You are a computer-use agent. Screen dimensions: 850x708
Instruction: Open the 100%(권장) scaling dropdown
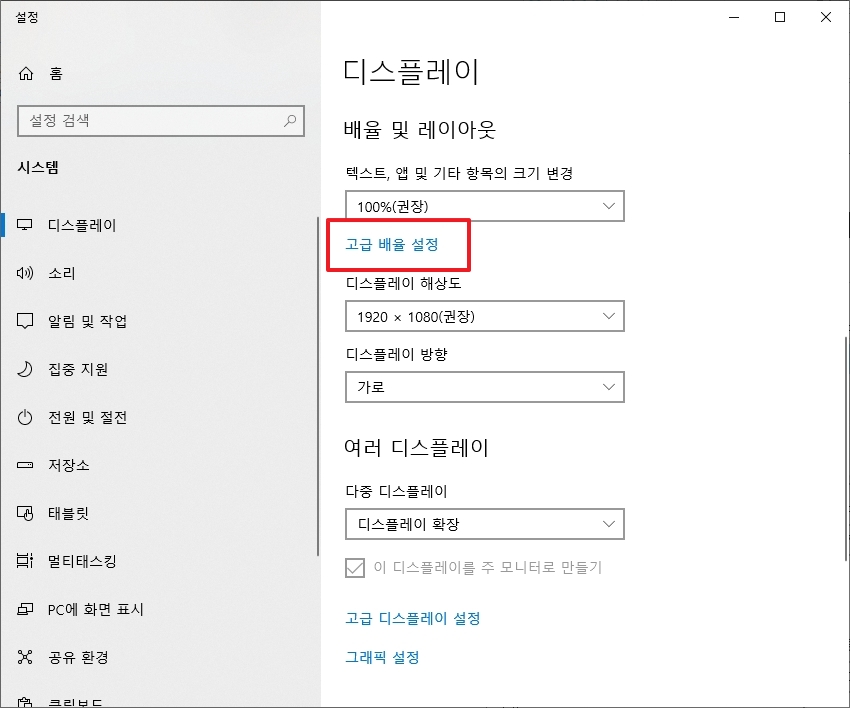pyautogui.click(x=485, y=206)
